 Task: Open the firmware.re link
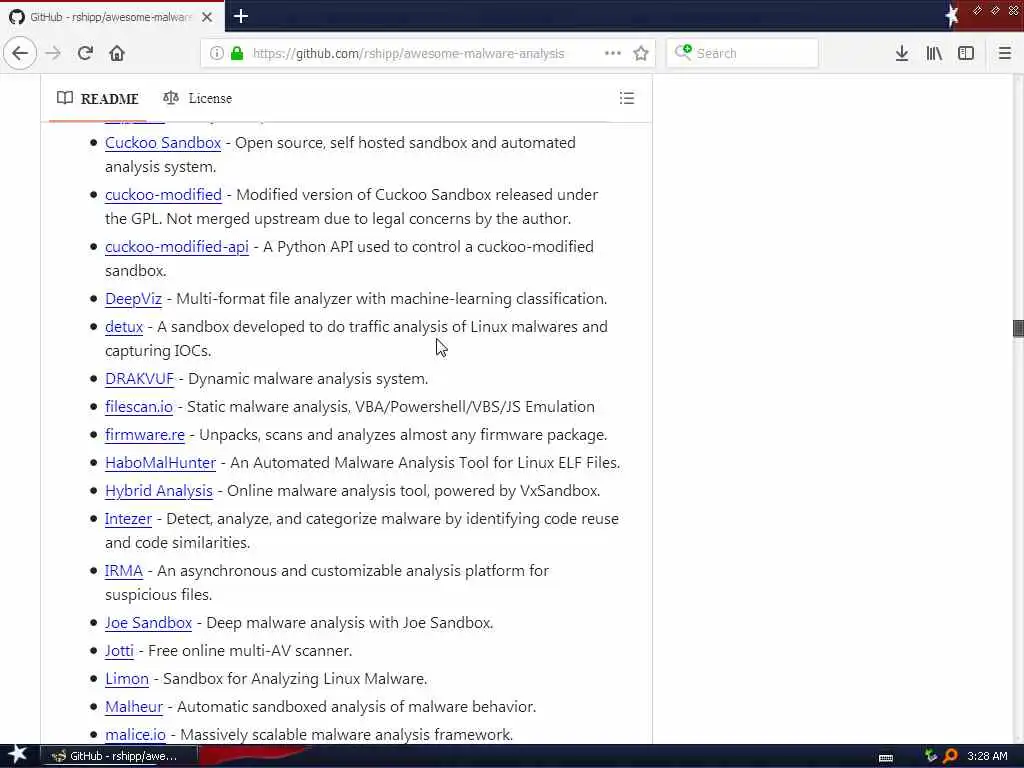click(x=145, y=435)
